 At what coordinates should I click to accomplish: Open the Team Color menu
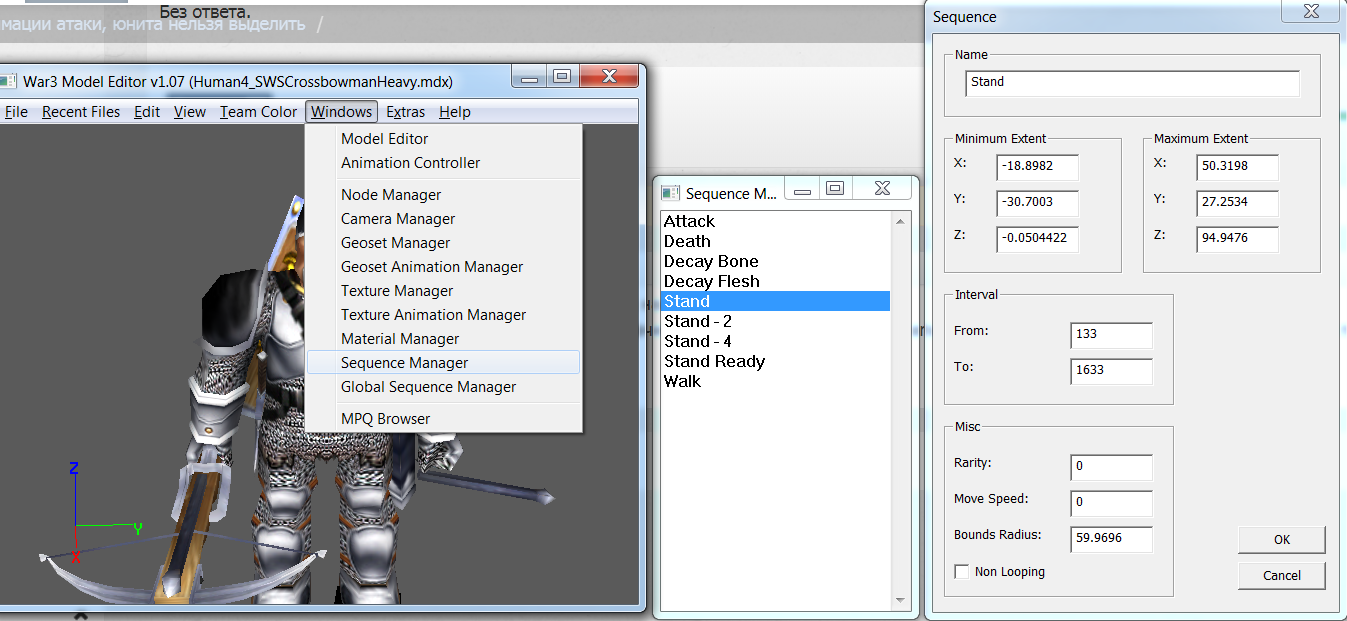coord(258,112)
